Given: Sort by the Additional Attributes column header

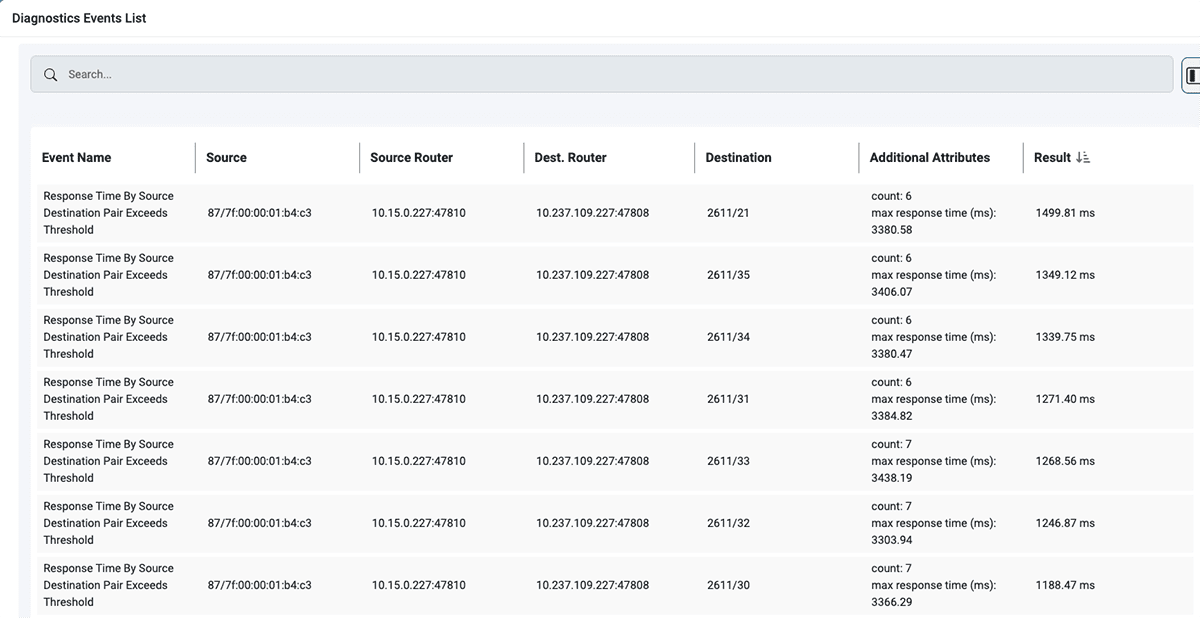Looking at the screenshot, I should click(x=930, y=158).
